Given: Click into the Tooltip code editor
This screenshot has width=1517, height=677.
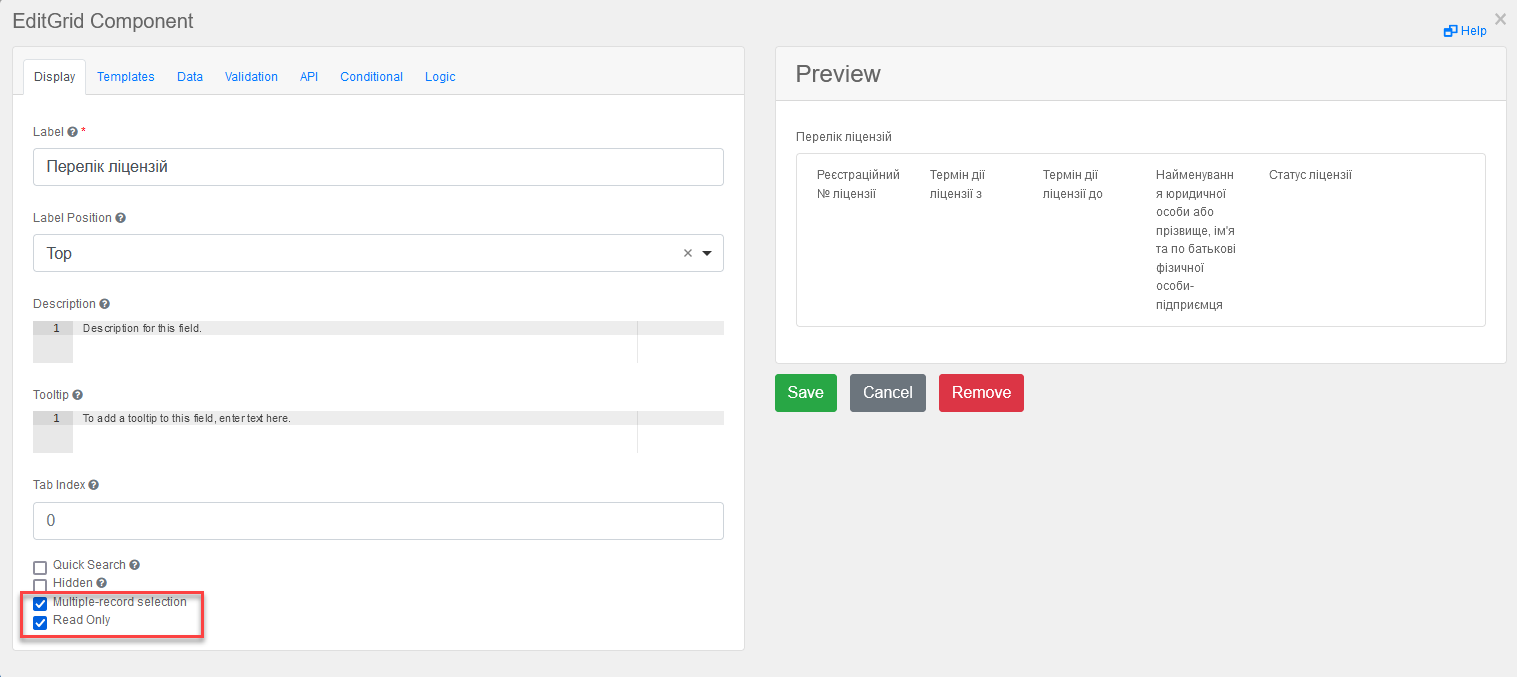Looking at the screenshot, I should tap(378, 432).
